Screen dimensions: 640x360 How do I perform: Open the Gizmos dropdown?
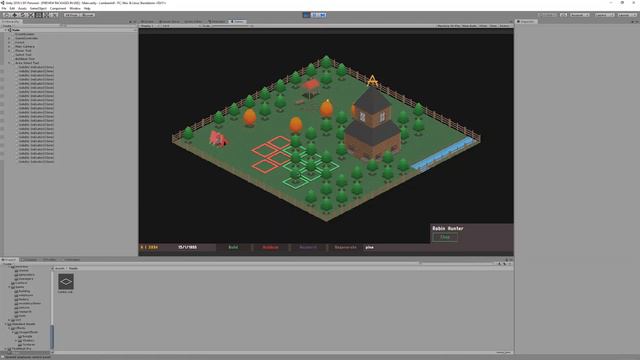click(504, 26)
